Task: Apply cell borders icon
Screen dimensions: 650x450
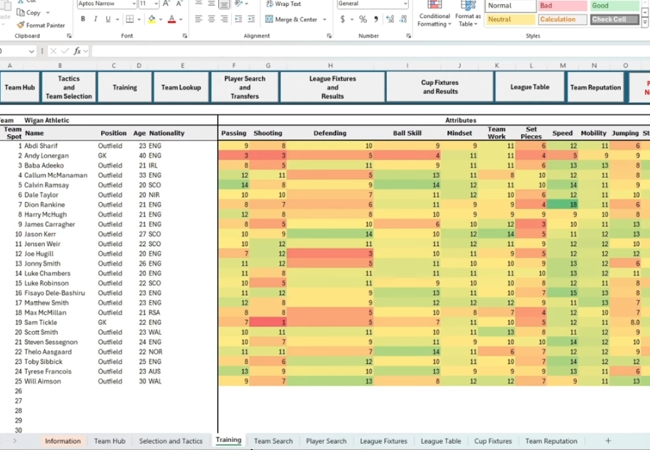Action: 130,19
